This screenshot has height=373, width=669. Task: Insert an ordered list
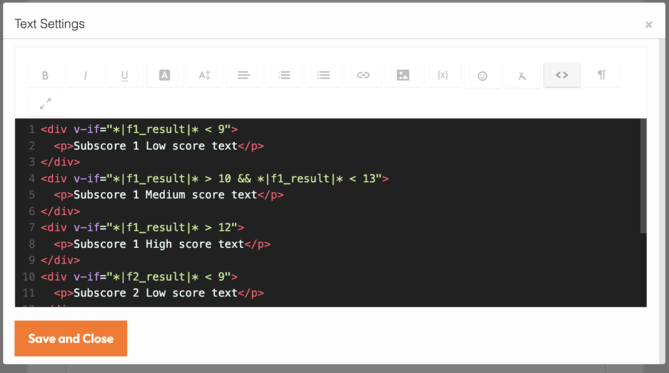284,75
